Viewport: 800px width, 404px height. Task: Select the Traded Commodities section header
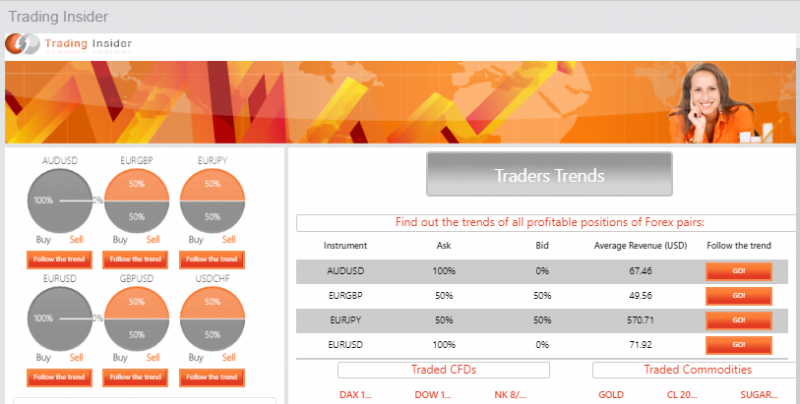pyautogui.click(x=696, y=370)
